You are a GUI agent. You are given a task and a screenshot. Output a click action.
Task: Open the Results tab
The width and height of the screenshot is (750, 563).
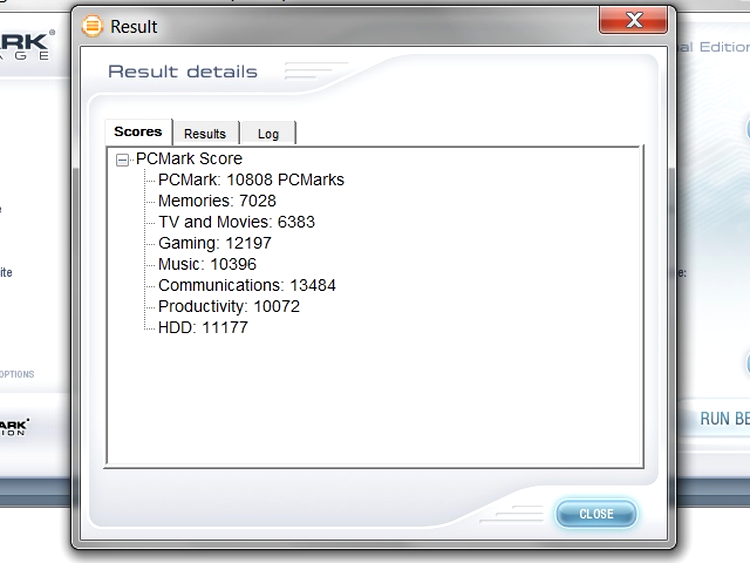[205, 133]
